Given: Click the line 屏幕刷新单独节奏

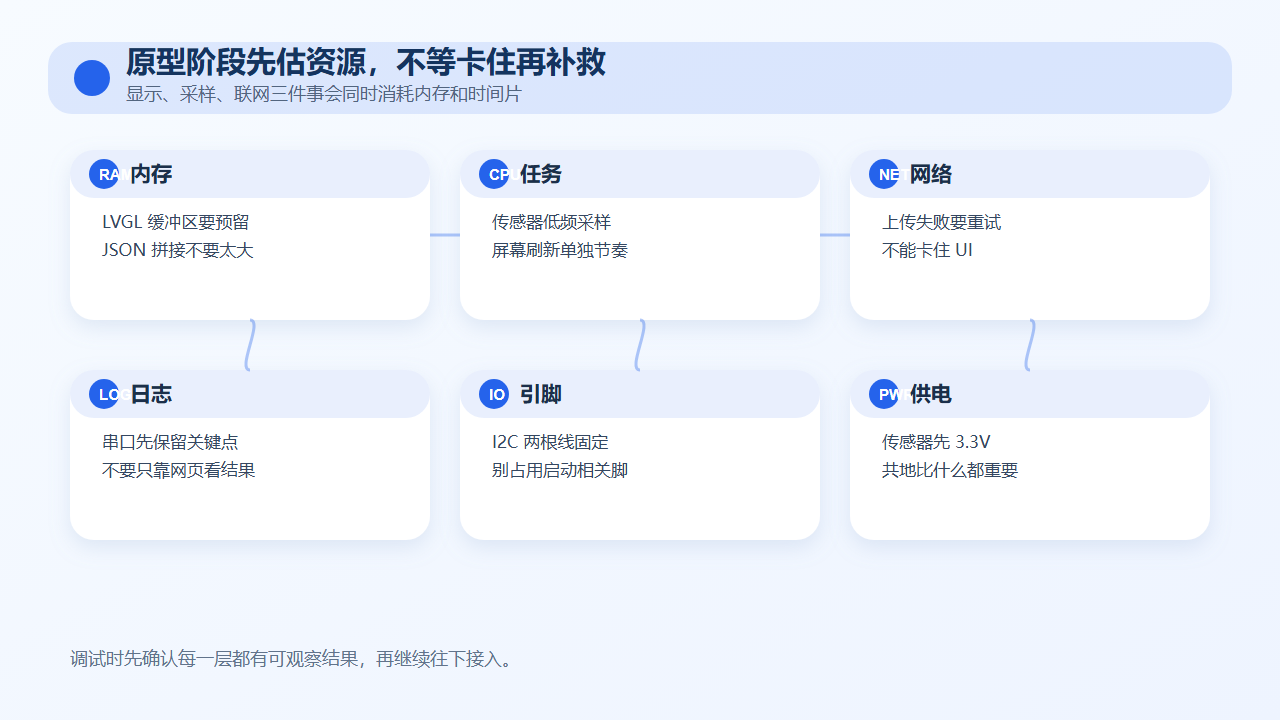Looking at the screenshot, I should tap(560, 250).
